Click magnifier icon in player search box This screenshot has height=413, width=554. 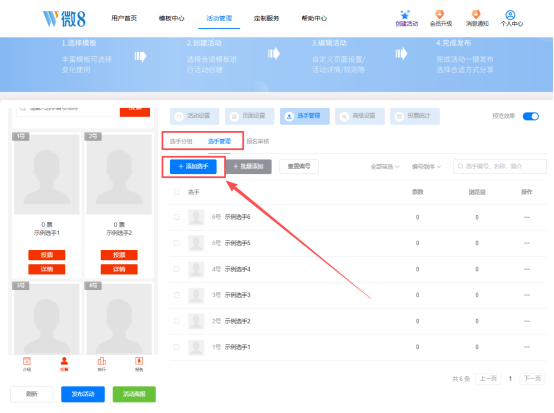pyautogui.click(x=460, y=166)
